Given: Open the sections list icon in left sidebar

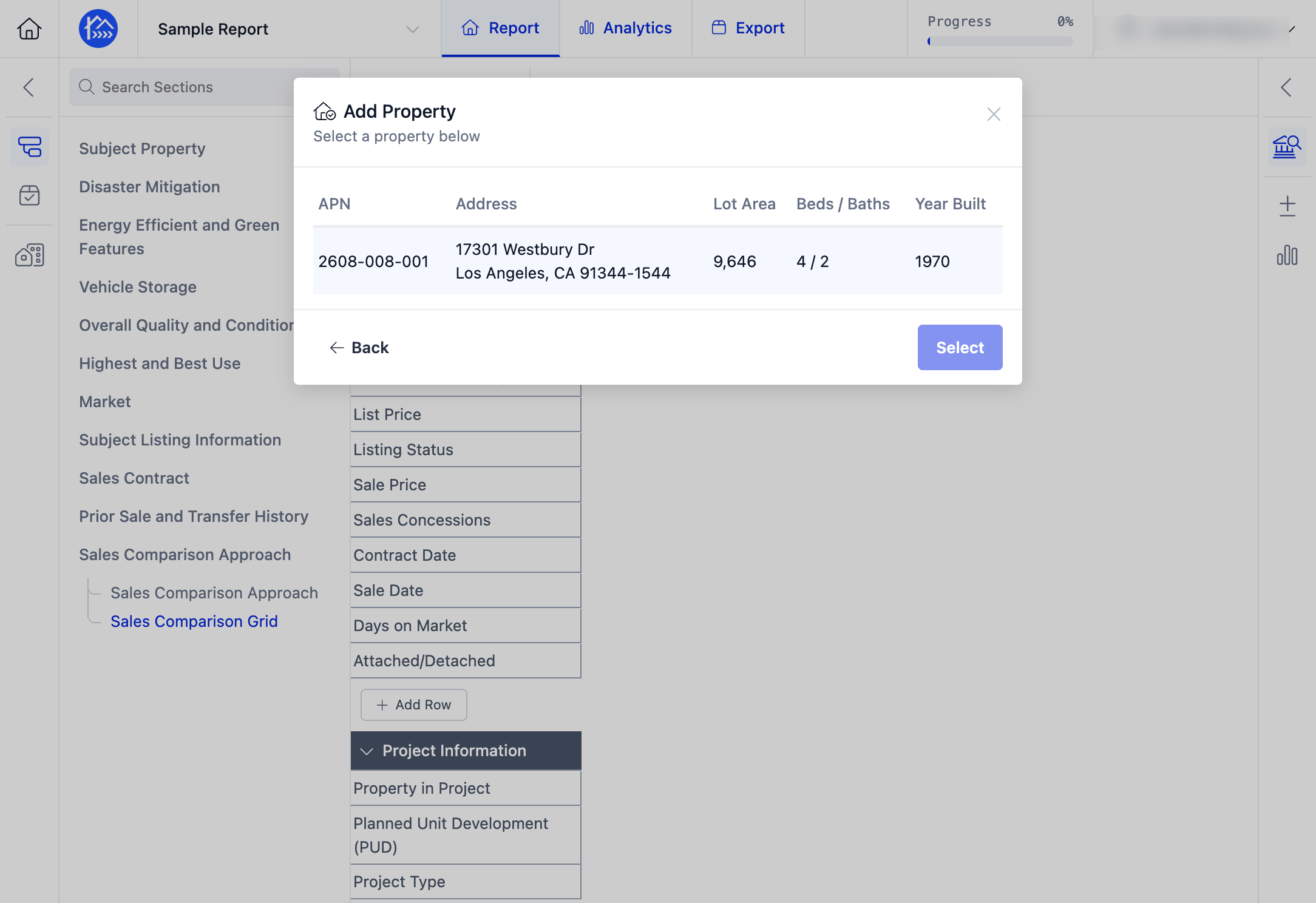Looking at the screenshot, I should (x=30, y=147).
